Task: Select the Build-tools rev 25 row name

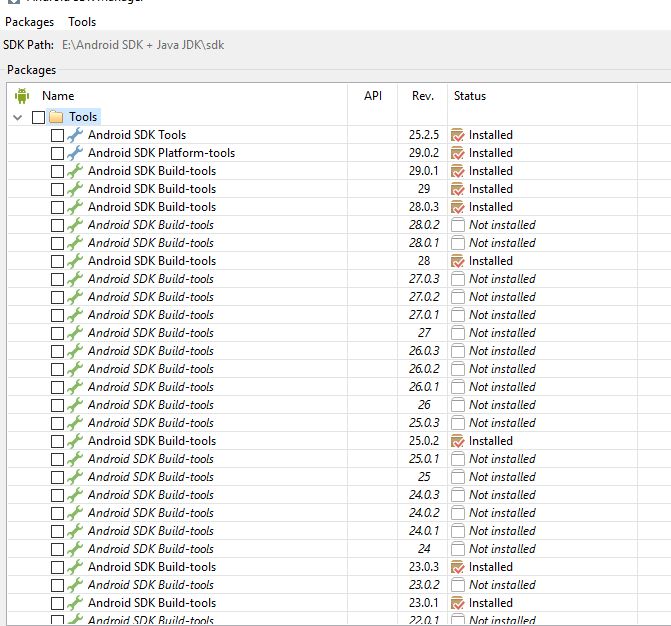Action: (x=151, y=477)
